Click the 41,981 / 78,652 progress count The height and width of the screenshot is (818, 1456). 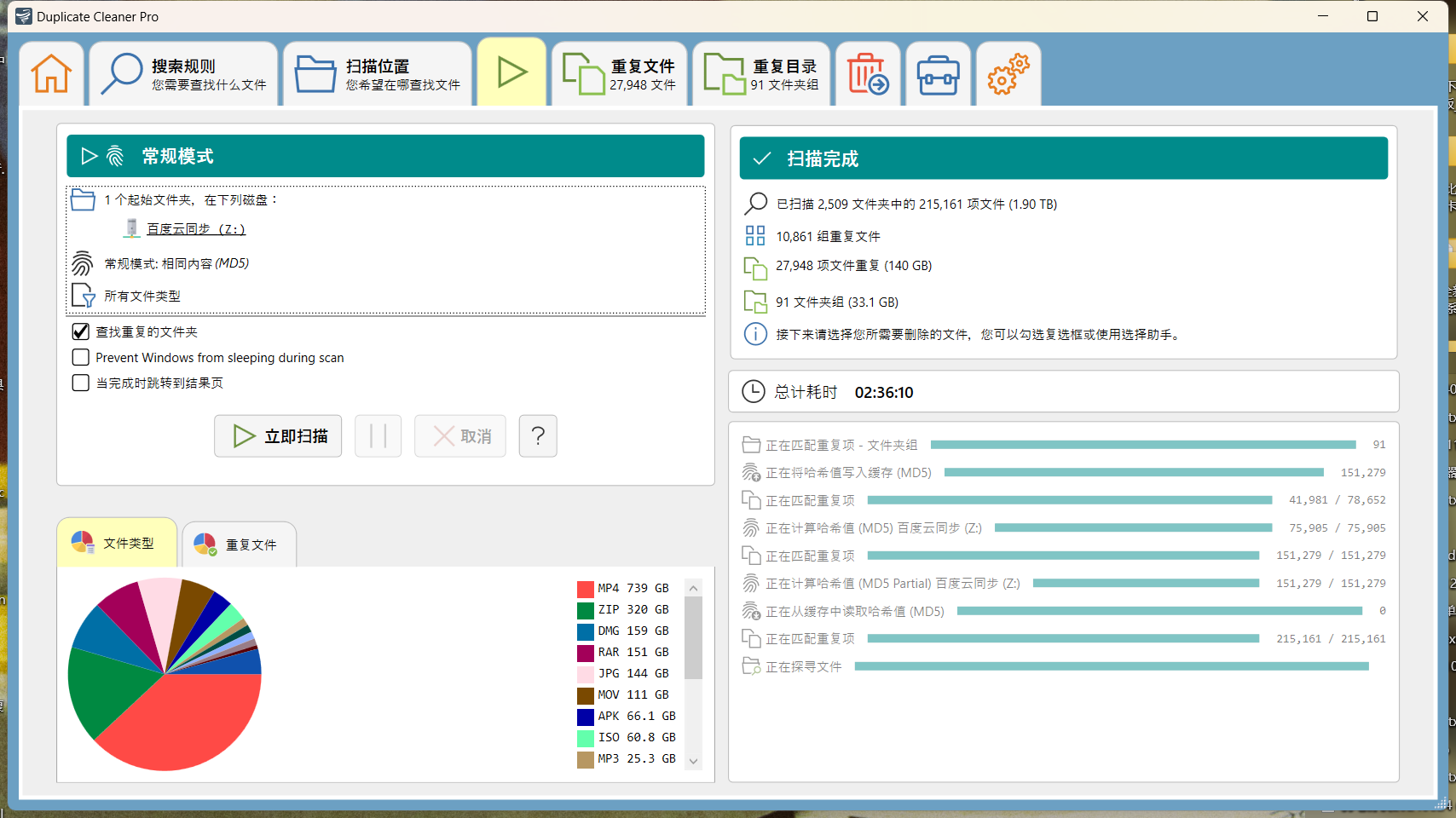pyautogui.click(x=1338, y=500)
